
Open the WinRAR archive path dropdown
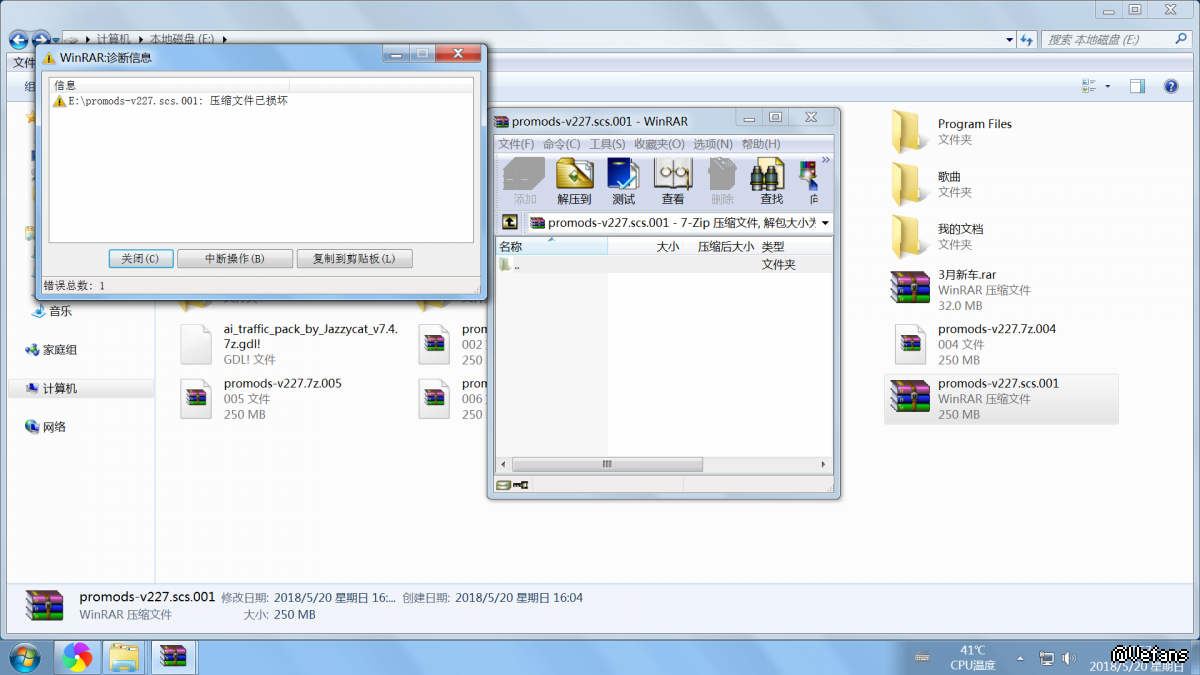click(824, 223)
